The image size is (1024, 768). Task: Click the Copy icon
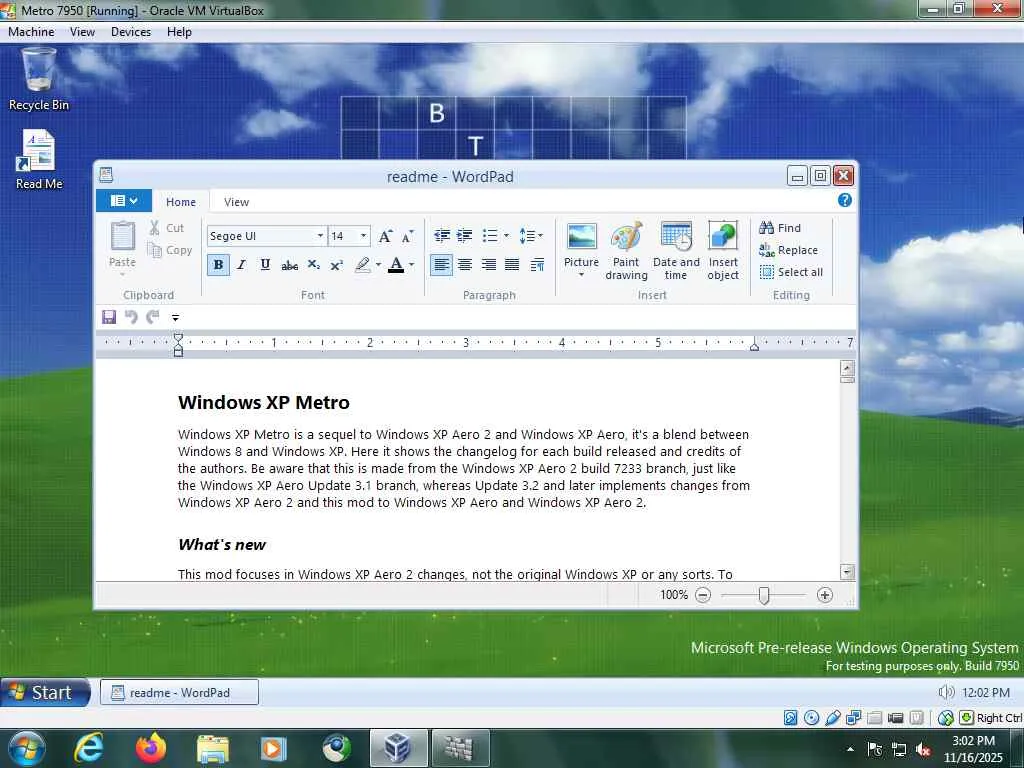pyautogui.click(x=154, y=249)
